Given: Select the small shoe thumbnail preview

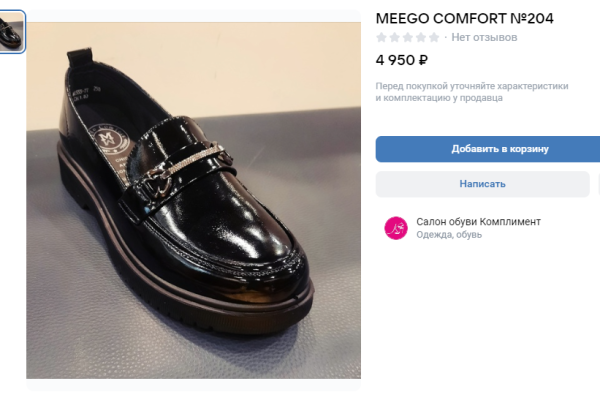Looking at the screenshot, I should (x=12, y=31).
